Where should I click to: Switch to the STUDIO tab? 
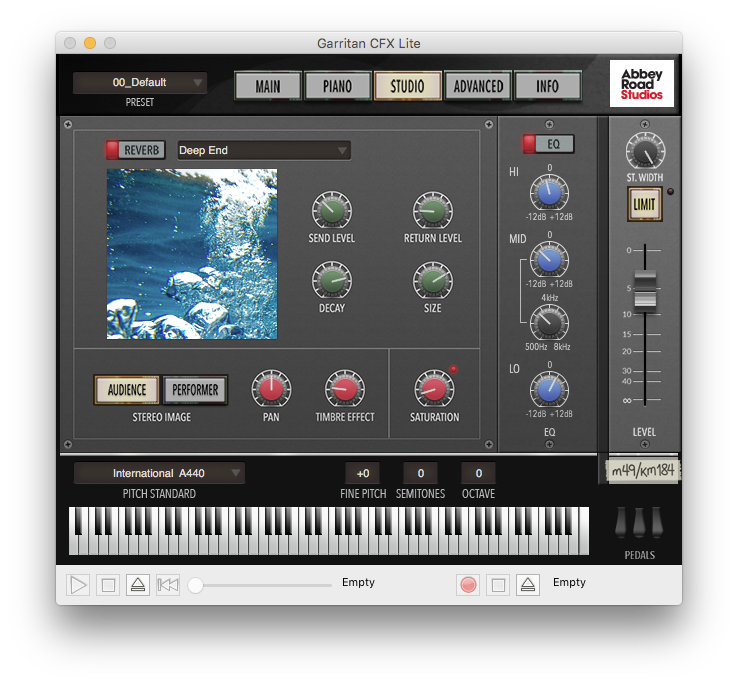point(407,86)
